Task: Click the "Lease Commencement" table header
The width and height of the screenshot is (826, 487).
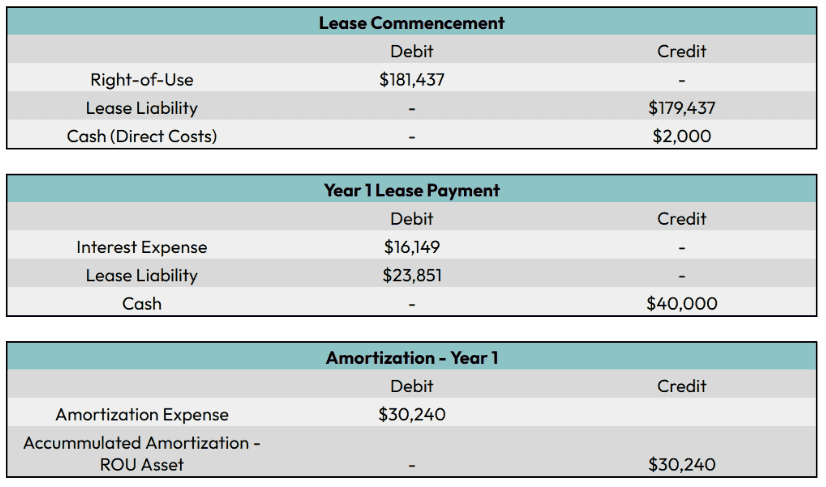Action: [412, 22]
